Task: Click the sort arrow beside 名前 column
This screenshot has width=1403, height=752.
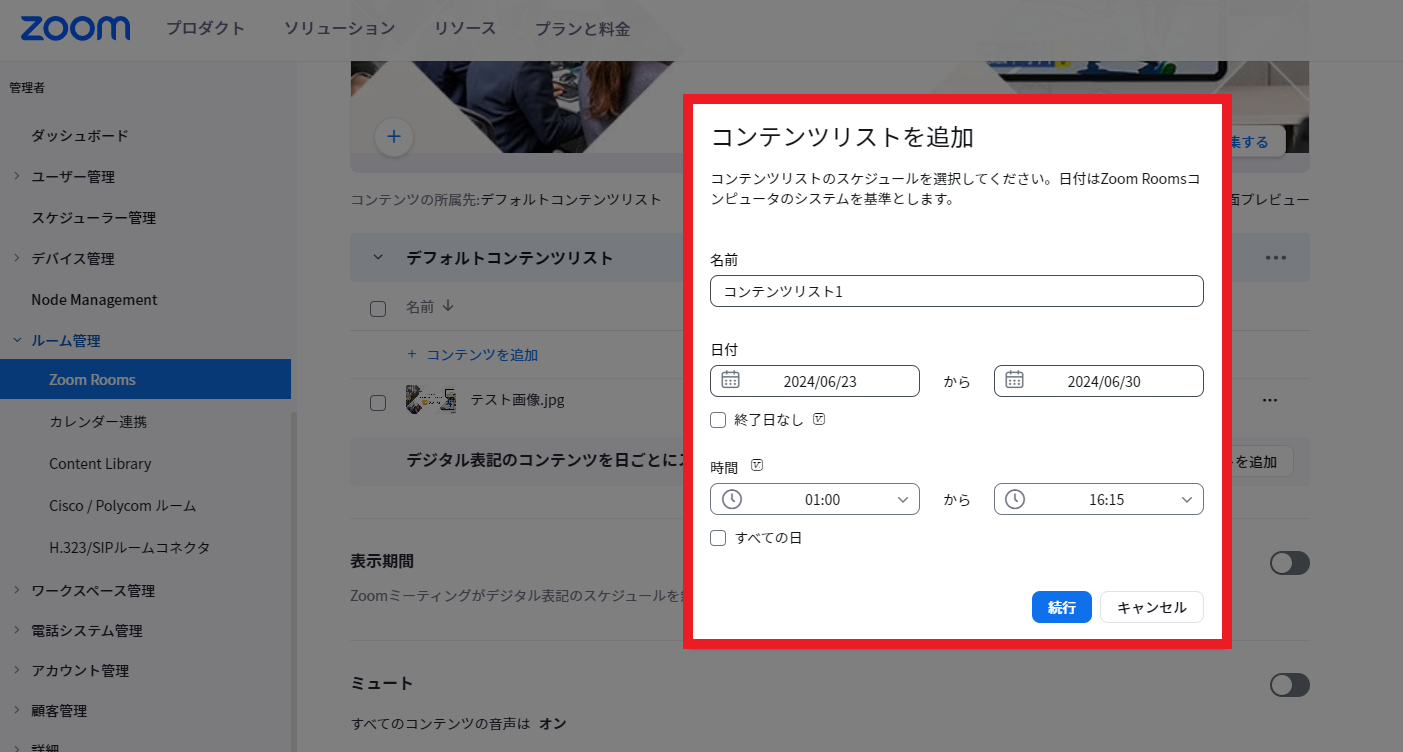Action: pos(447,307)
